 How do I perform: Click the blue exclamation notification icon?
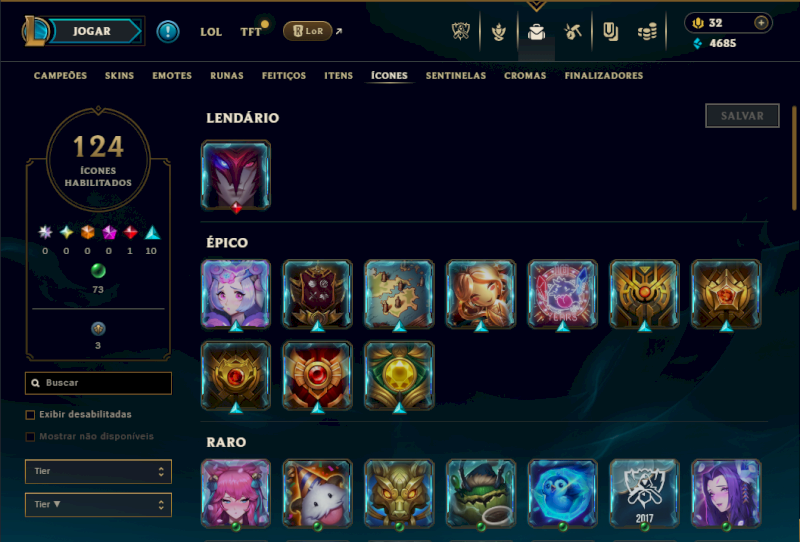168,32
